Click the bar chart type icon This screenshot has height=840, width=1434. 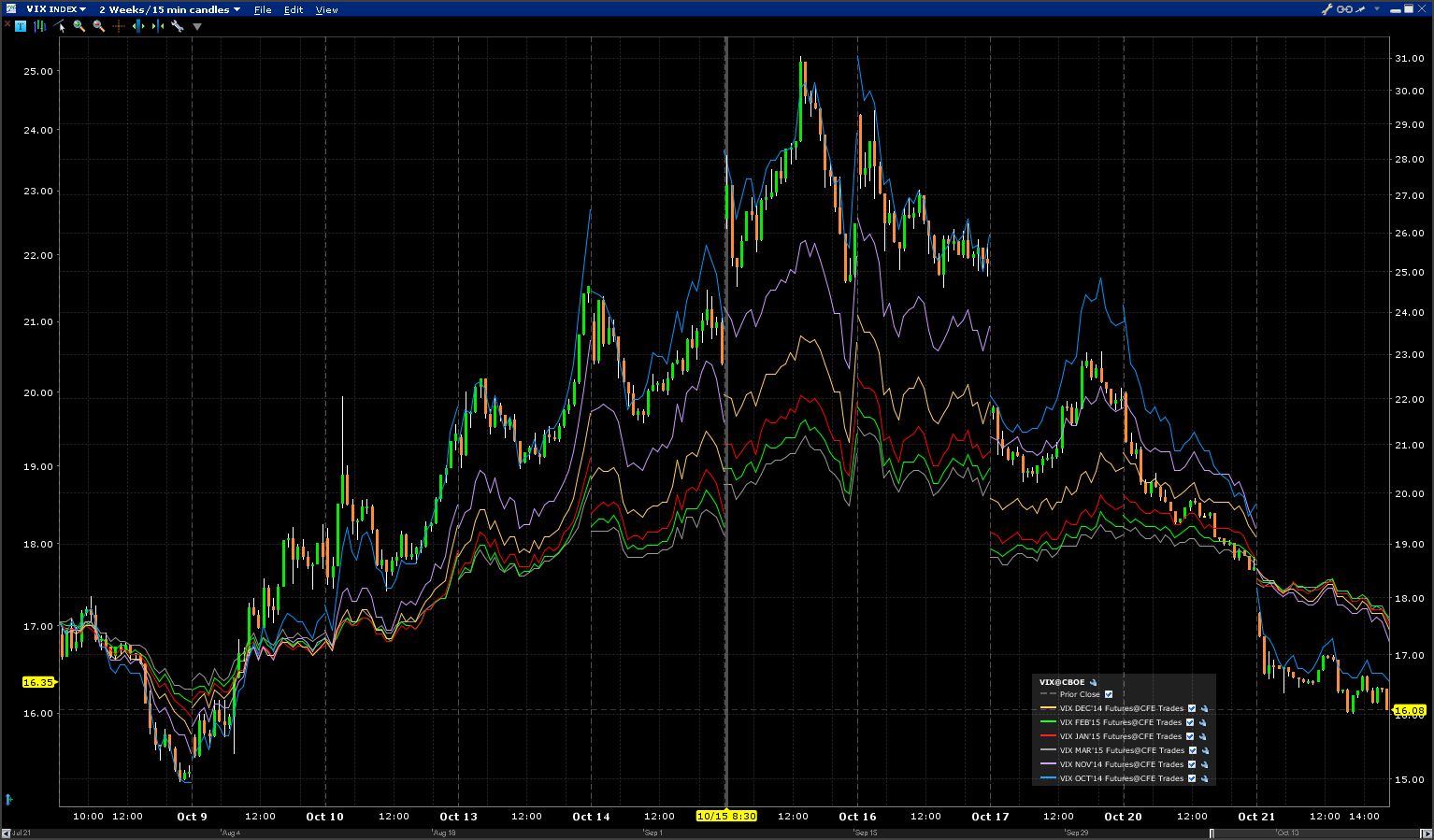[x=40, y=26]
